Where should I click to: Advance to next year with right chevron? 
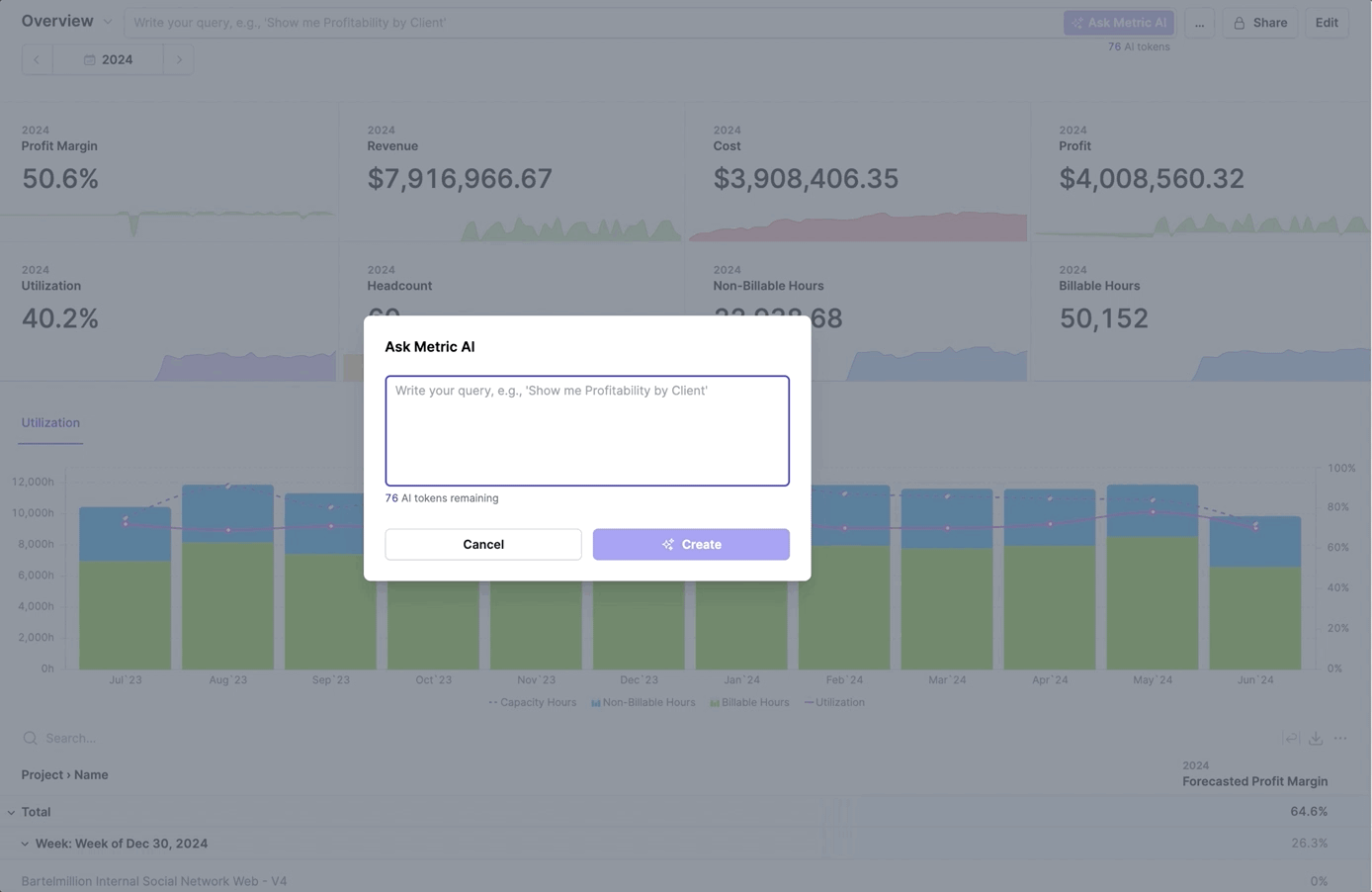[179, 59]
